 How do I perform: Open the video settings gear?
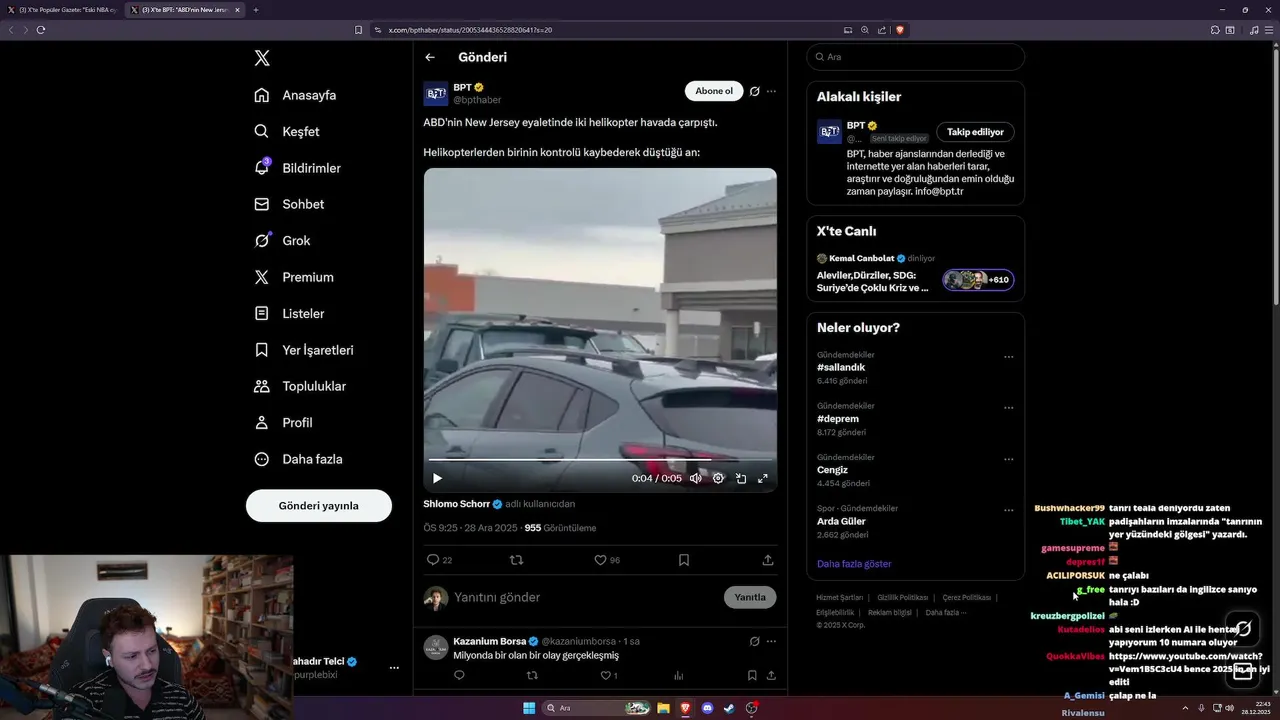point(718,478)
